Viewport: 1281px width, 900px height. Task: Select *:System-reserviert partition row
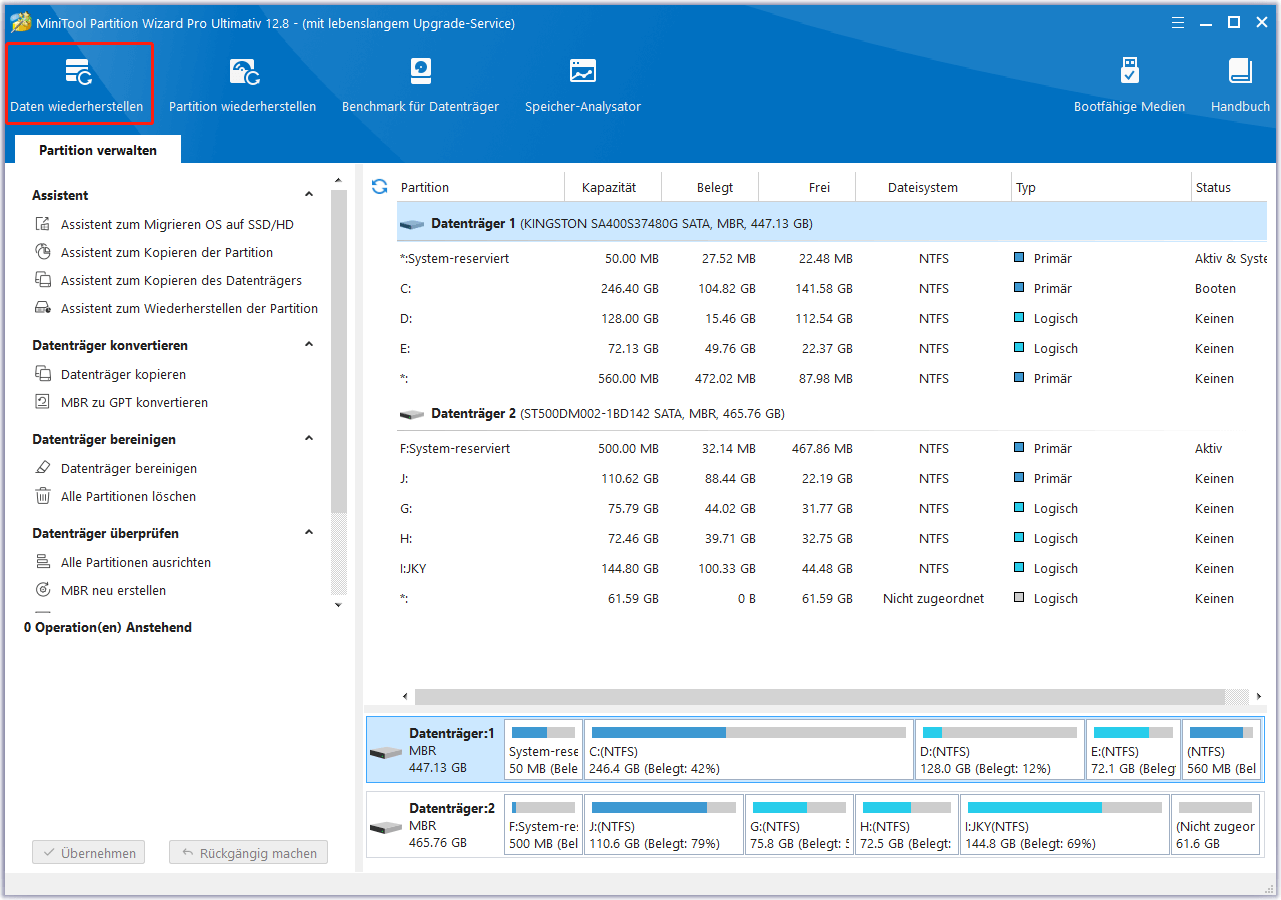[831, 259]
